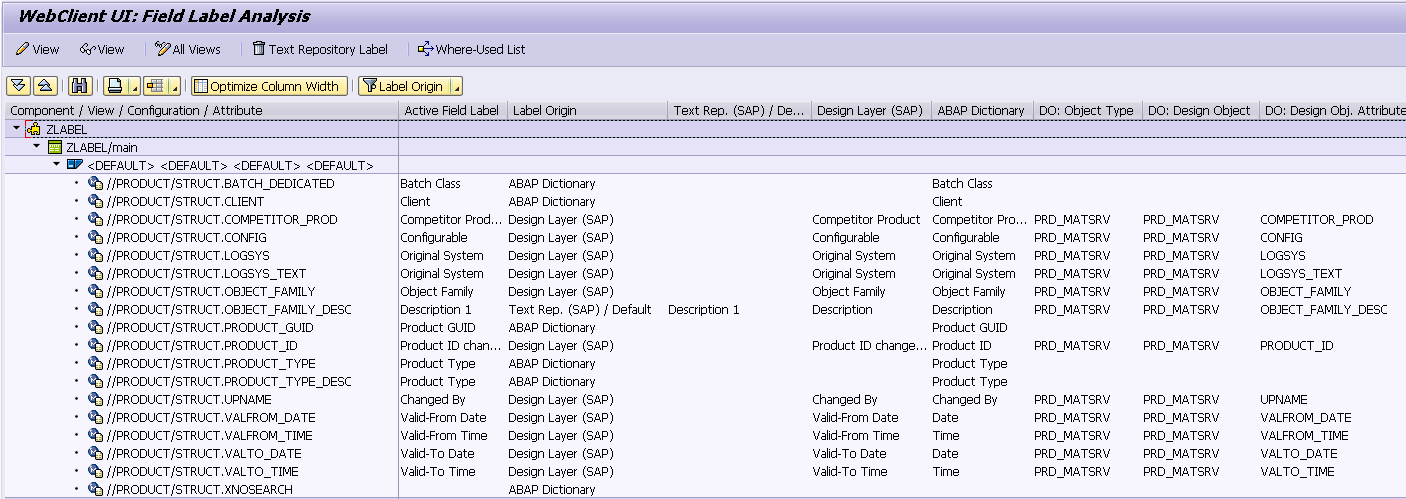Click the <DEFAULT> configuration icon
The image size is (1406, 499).
[75, 165]
